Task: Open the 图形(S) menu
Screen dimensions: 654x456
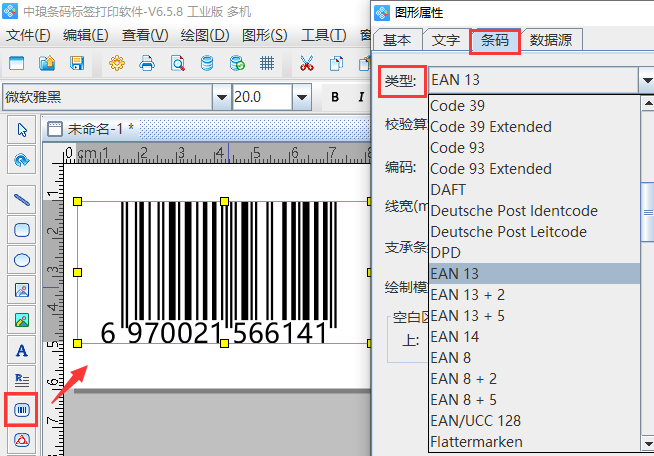Action: [x=264, y=35]
